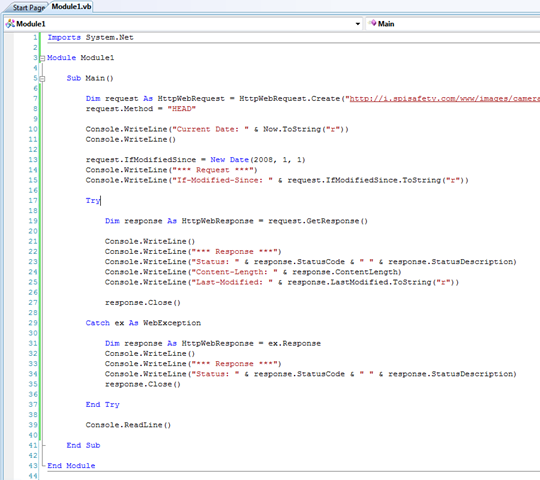Viewport: 540px width, 480px height.
Task: Click 'response.Close()' on line 27
Action: 143,303
